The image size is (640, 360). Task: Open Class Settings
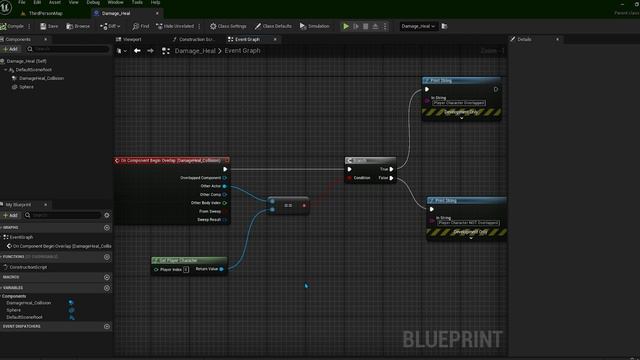(x=228, y=26)
